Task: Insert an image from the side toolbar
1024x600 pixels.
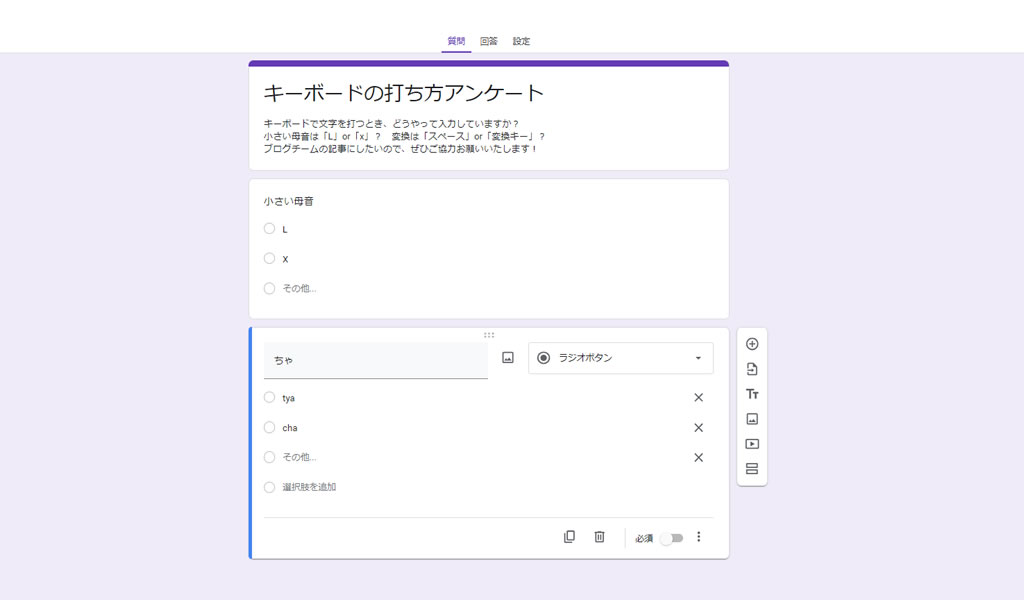Action: (x=752, y=419)
